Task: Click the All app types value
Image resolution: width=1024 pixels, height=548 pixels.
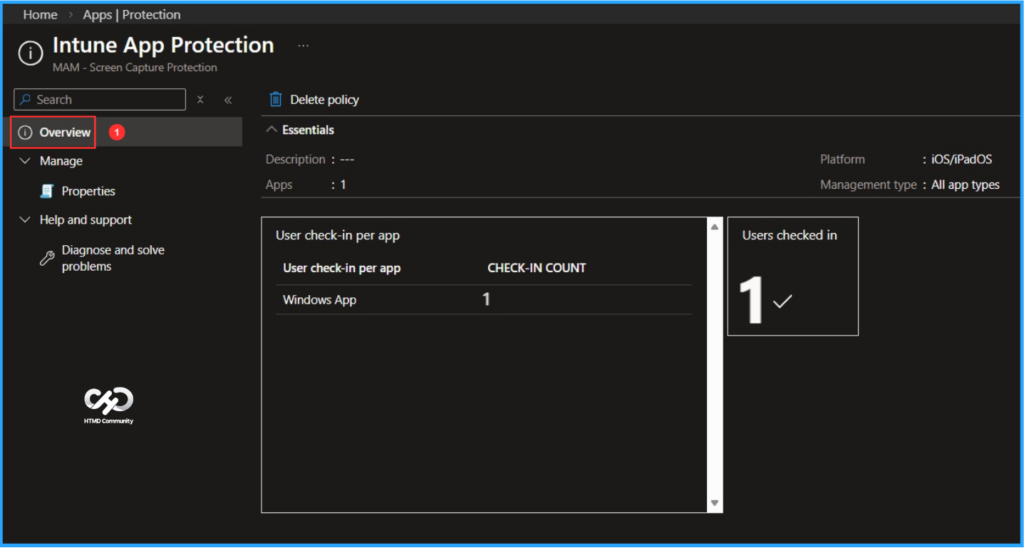Action: (965, 185)
